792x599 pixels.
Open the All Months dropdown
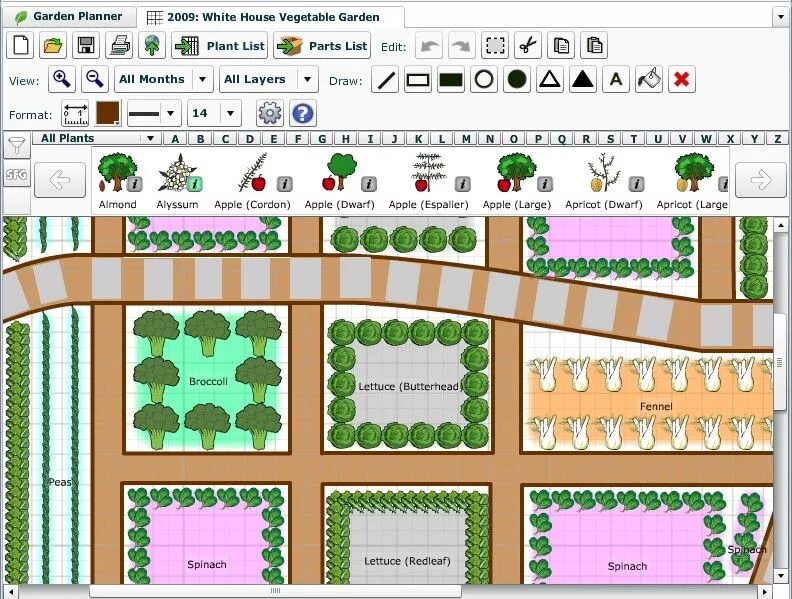[x=164, y=79]
